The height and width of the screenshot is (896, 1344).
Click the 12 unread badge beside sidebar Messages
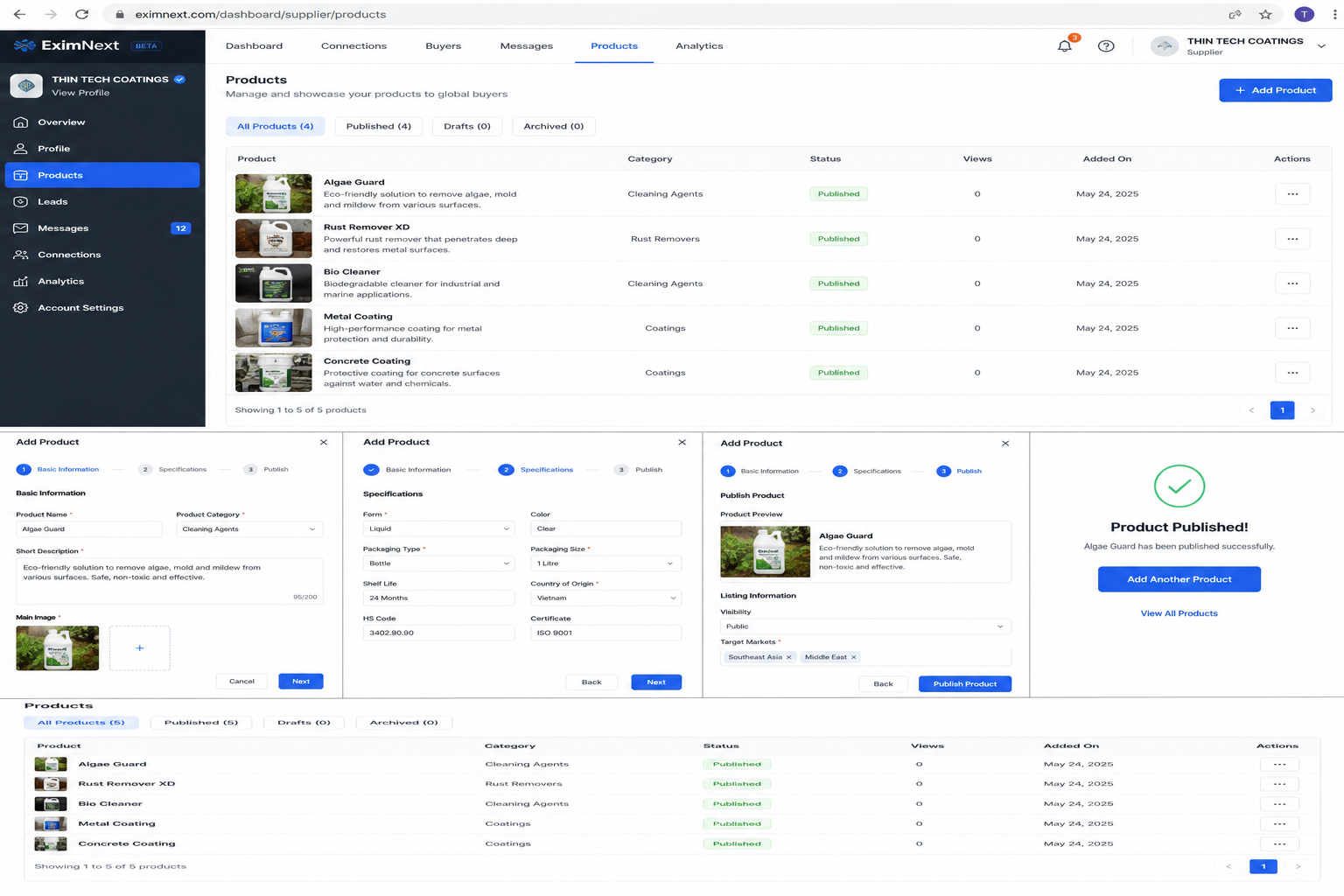(180, 228)
